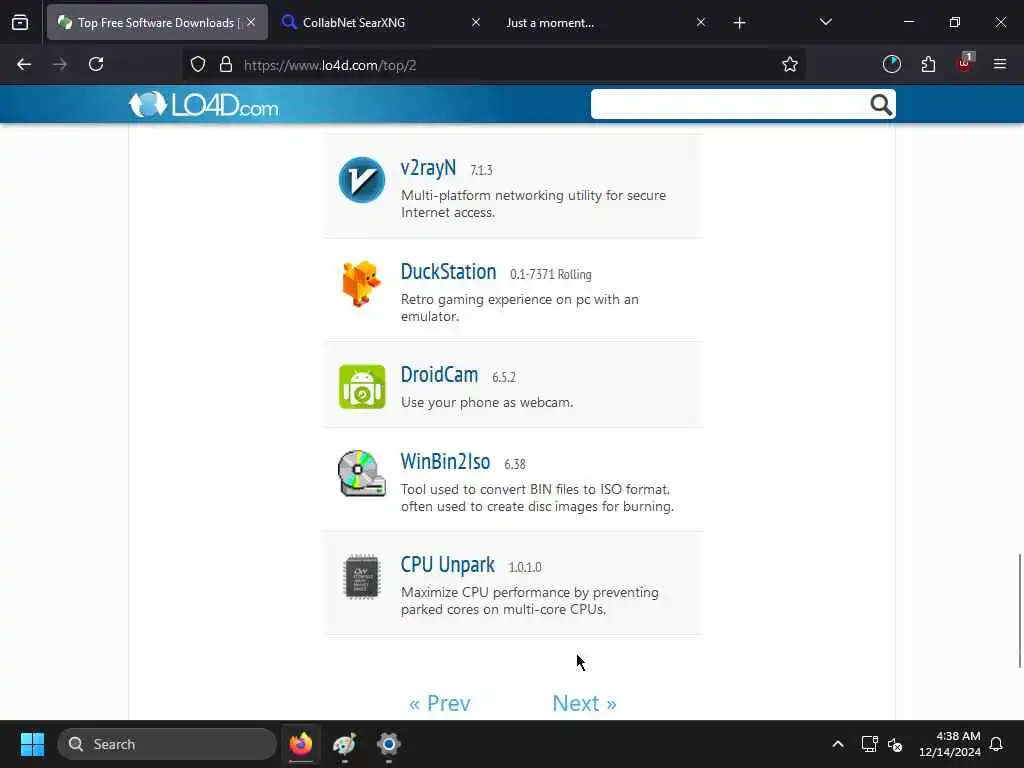Click the description 'Maximize CPU performance by preventing'

tap(530, 601)
